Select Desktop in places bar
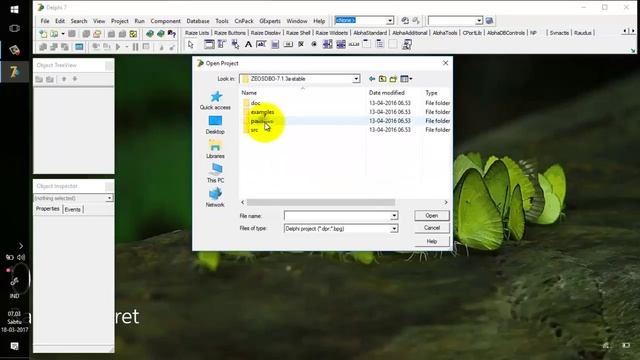 (x=215, y=125)
